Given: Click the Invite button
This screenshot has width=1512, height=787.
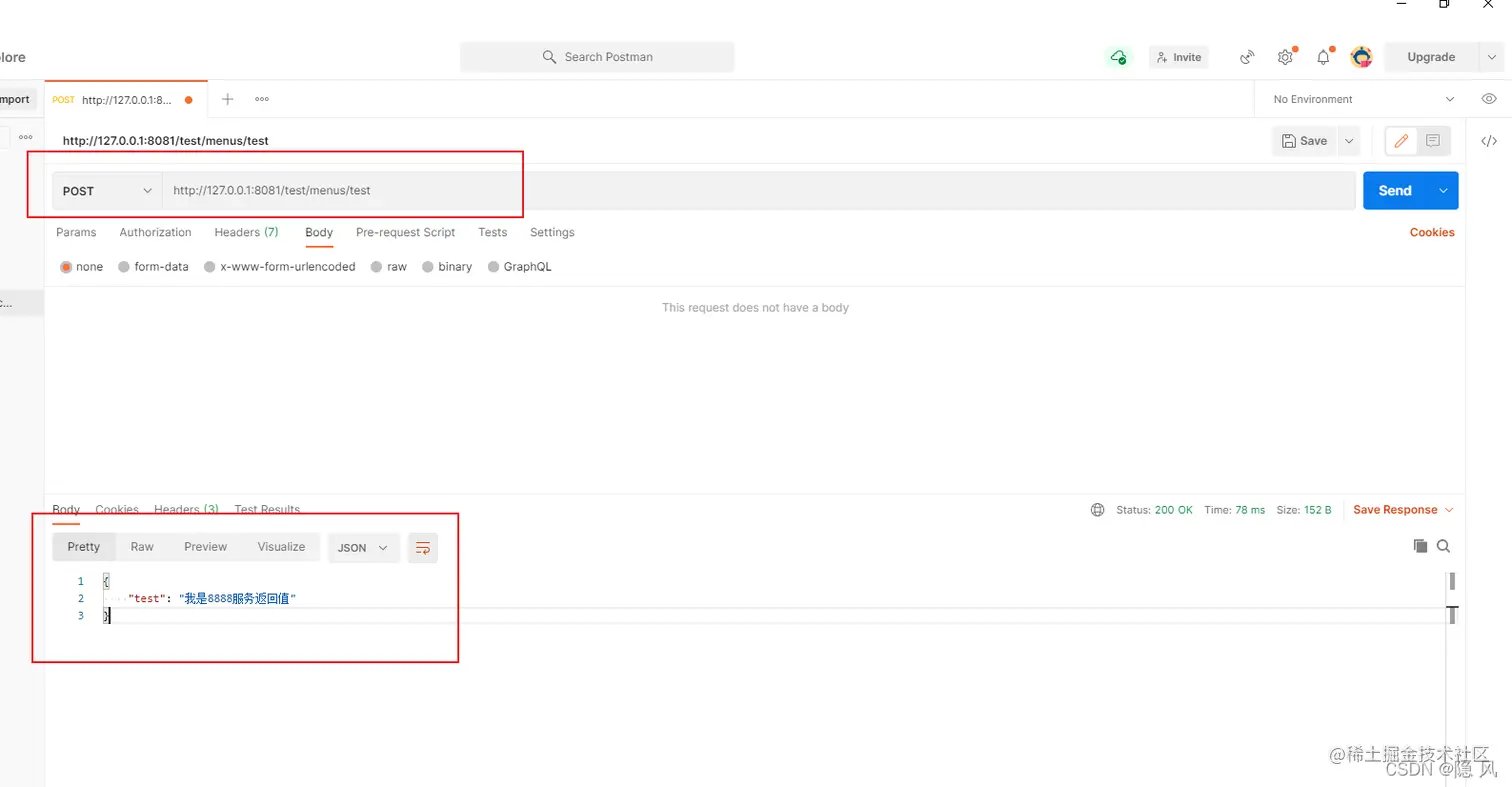Looking at the screenshot, I should pyautogui.click(x=1178, y=57).
